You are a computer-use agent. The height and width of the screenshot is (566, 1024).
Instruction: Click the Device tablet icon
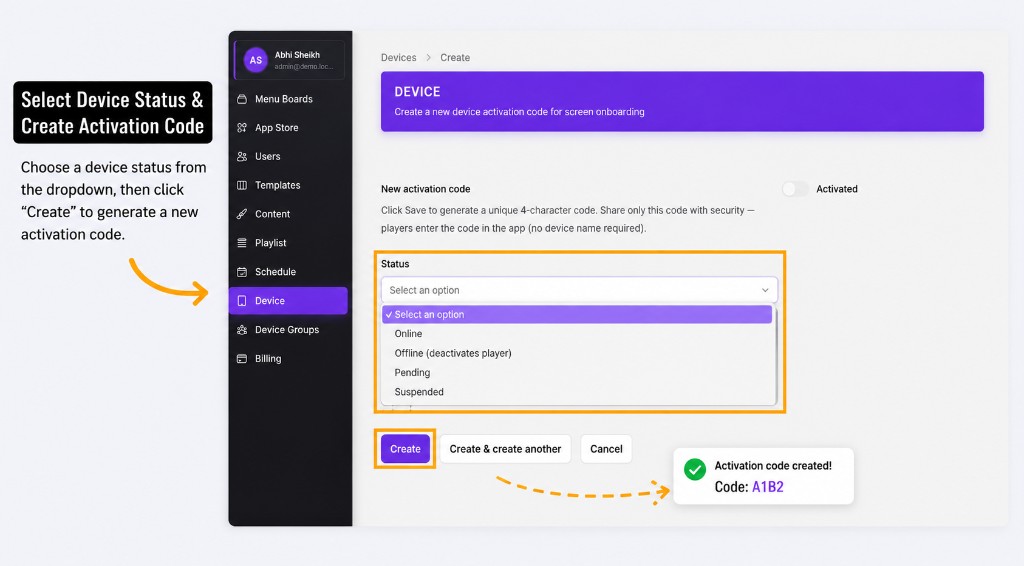tap(242, 301)
